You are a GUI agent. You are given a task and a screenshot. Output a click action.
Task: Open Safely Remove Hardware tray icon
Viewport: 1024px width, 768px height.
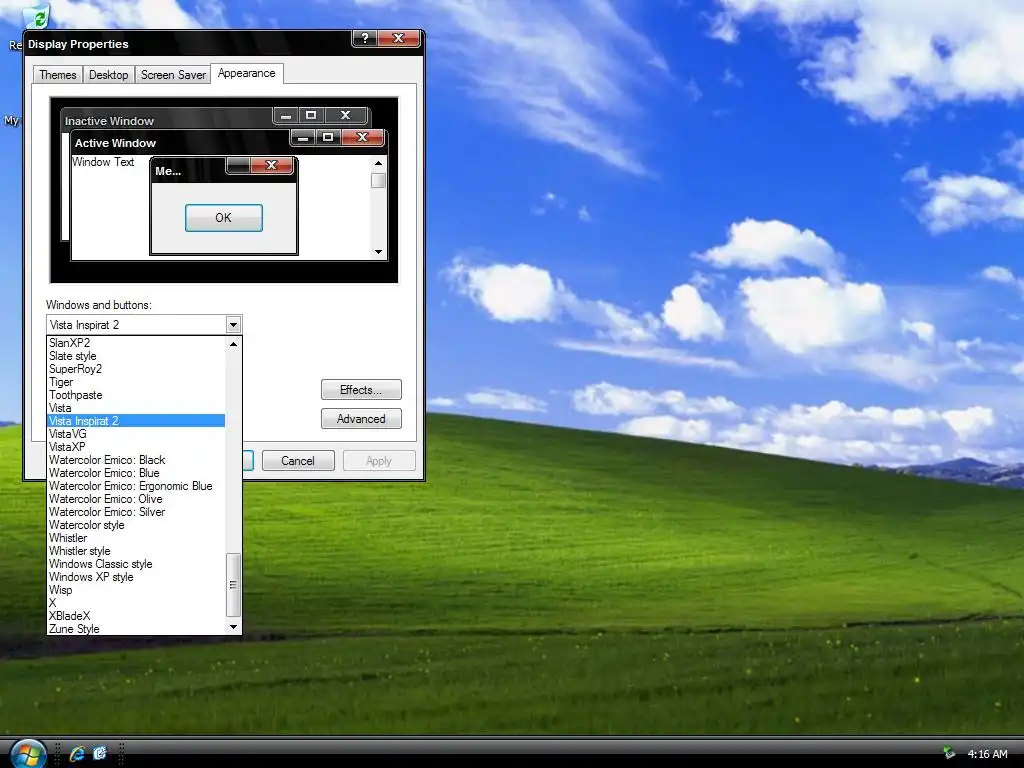point(949,754)
